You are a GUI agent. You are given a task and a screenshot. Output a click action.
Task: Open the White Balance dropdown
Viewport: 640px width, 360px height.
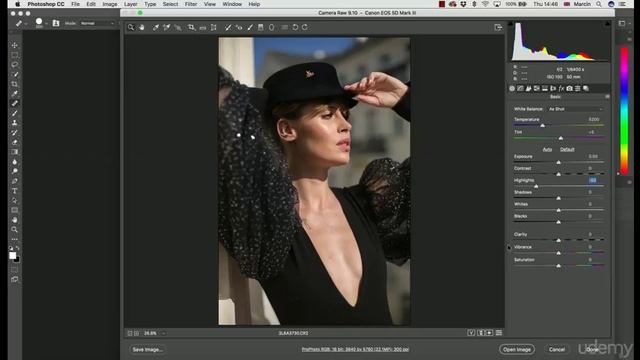coord(575,109)
